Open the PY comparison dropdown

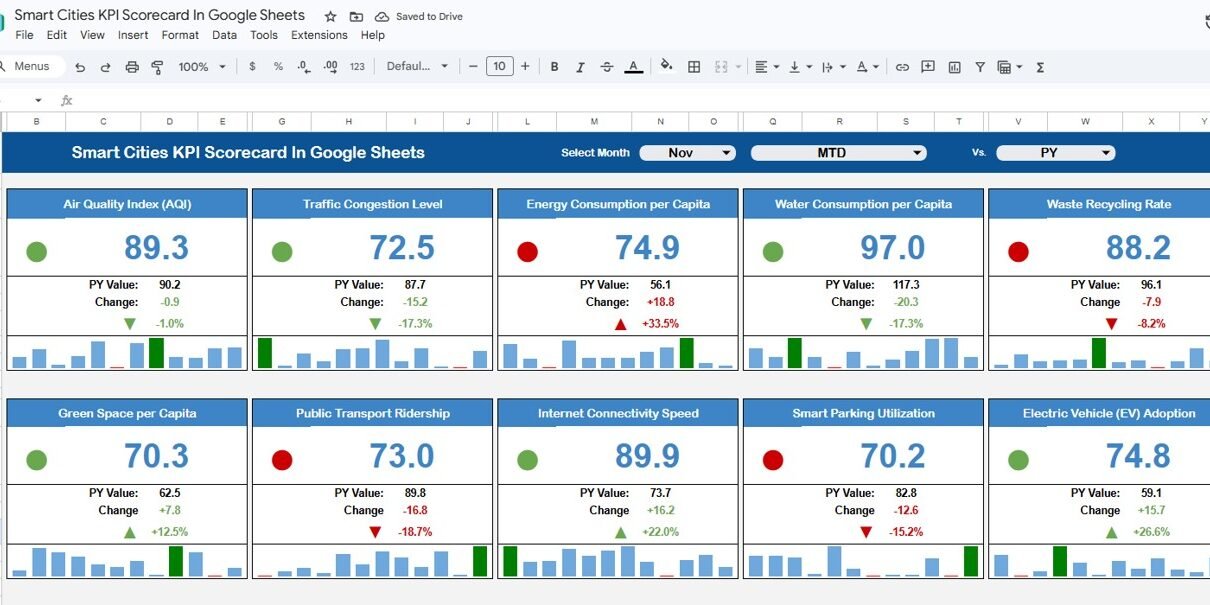pyautogui.click(x=1055, y=153)
